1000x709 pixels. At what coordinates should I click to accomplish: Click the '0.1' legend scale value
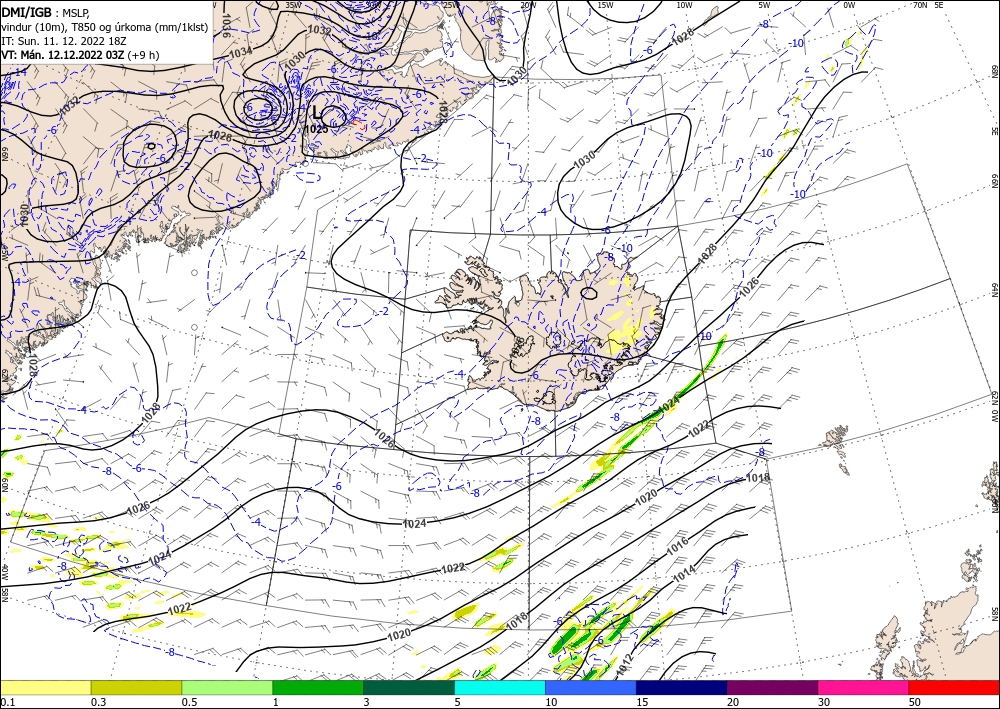[6, 702]
